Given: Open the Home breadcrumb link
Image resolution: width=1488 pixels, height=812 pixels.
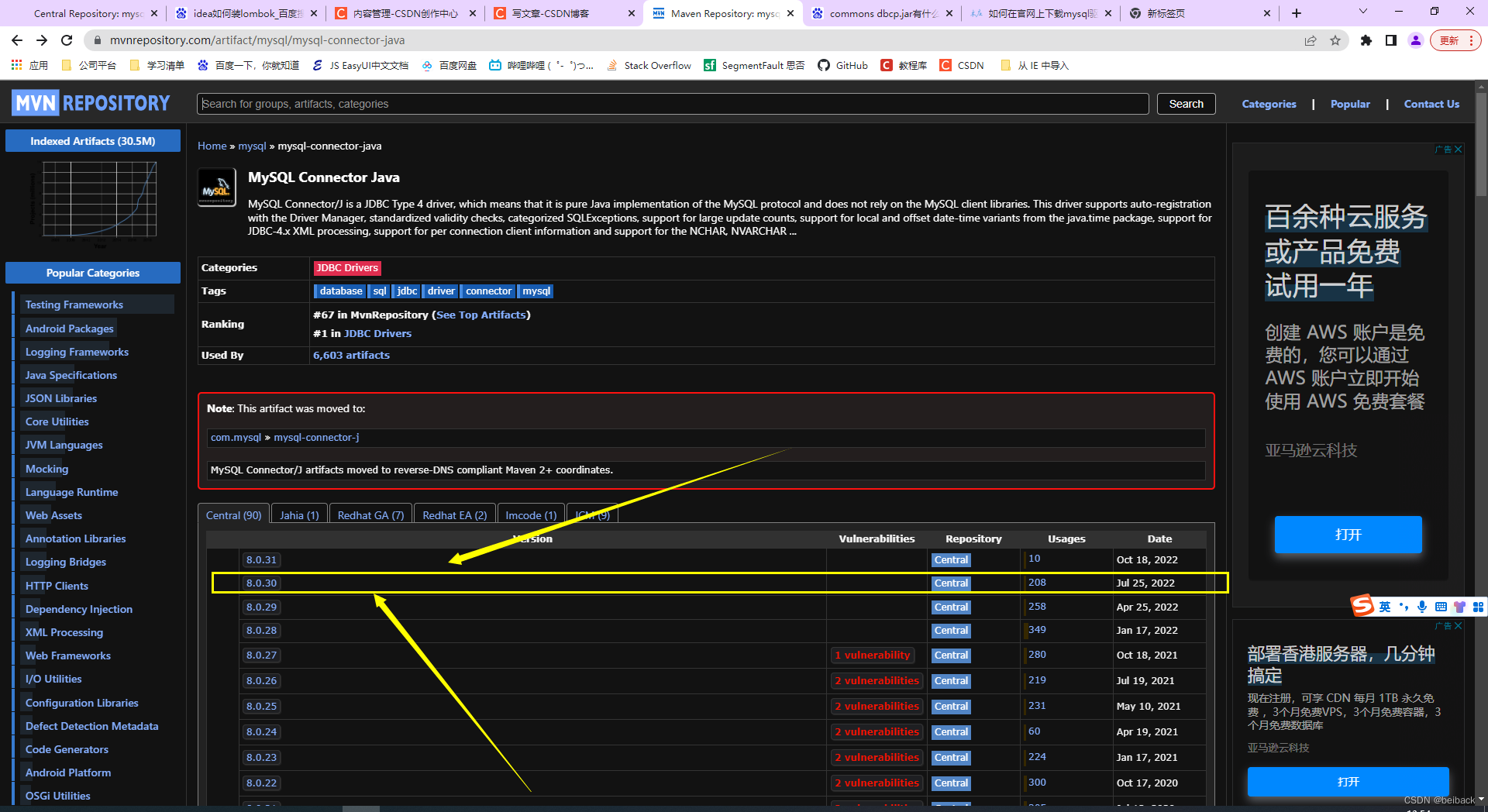Looking at the screenshot, I should point(212,146).
